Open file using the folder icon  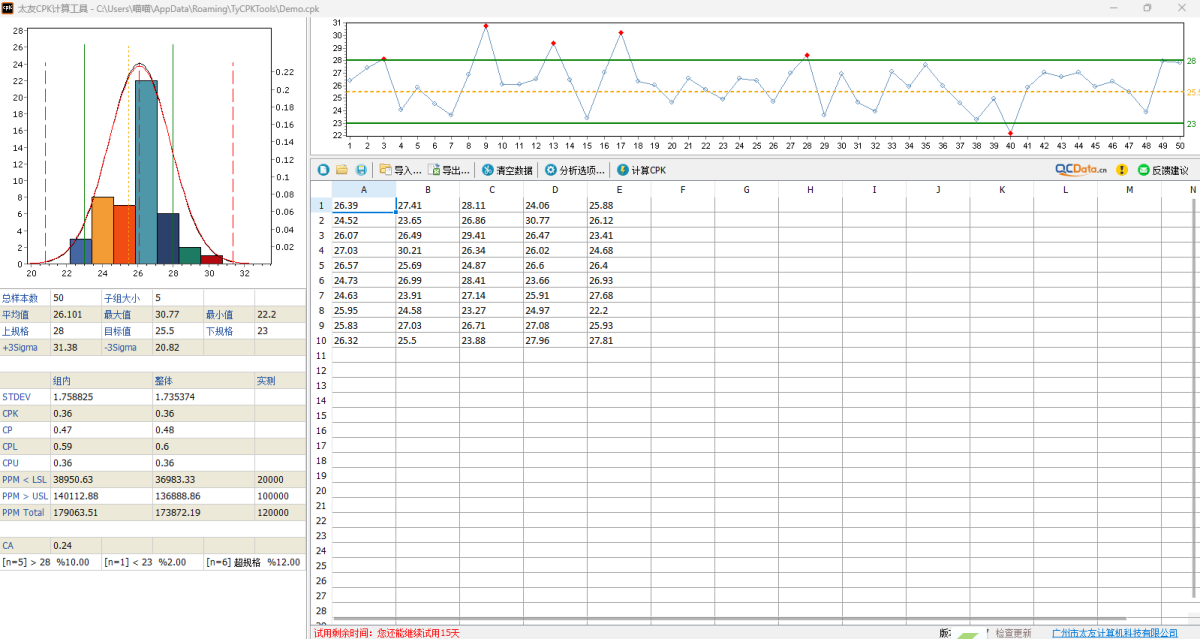click(342, 170)
